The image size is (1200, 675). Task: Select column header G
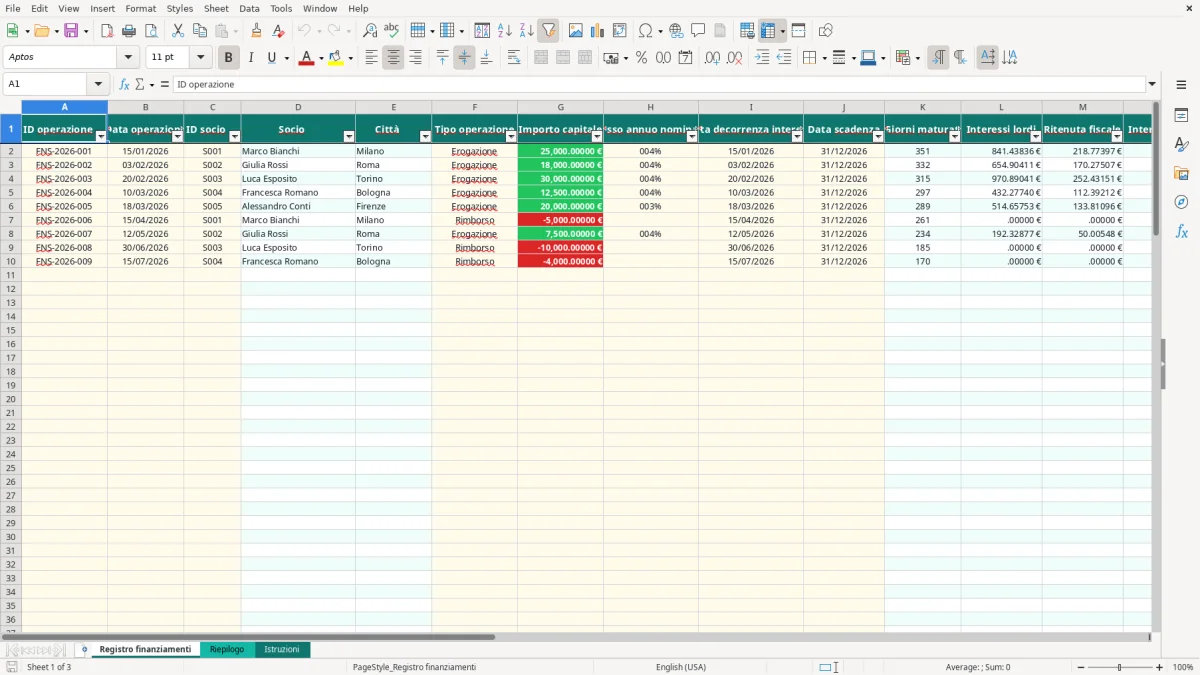point(560,106)
